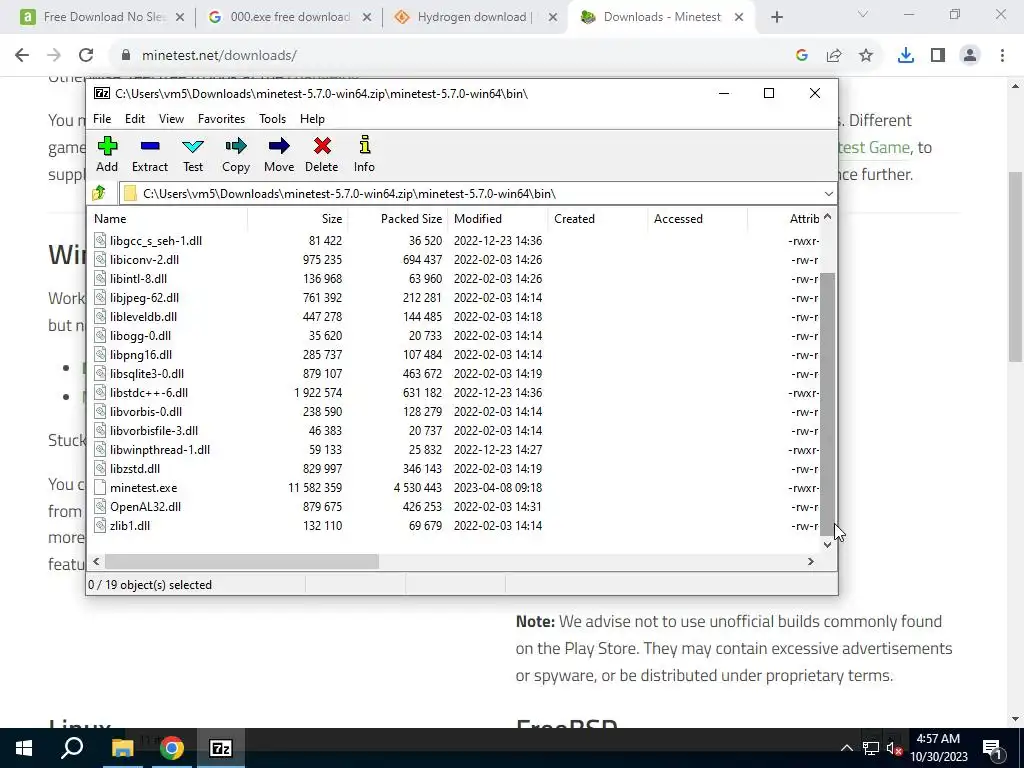Select libzstd.dll file
Screen dimensions: 1024x768
(135, 468)
